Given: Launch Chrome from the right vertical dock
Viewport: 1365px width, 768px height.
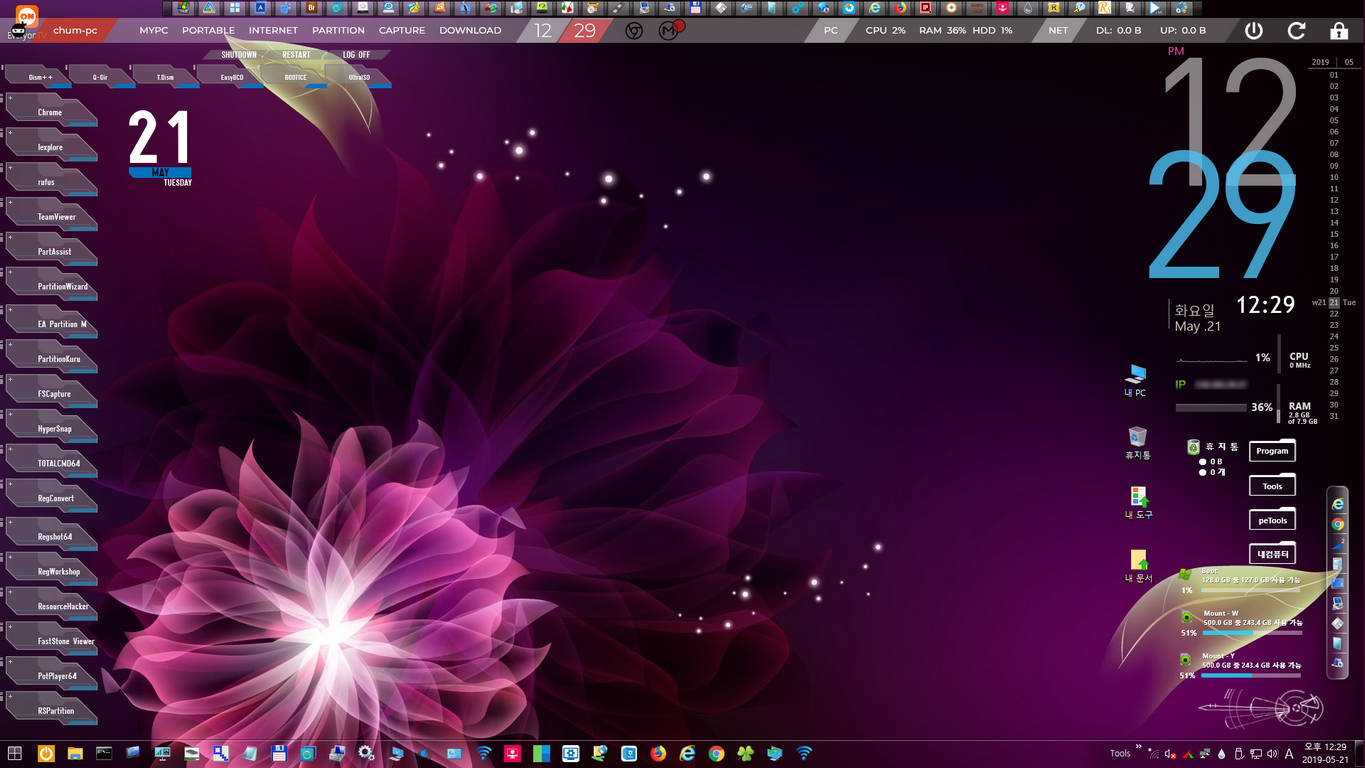Looking at the screenshot, I should point(1338,524).
